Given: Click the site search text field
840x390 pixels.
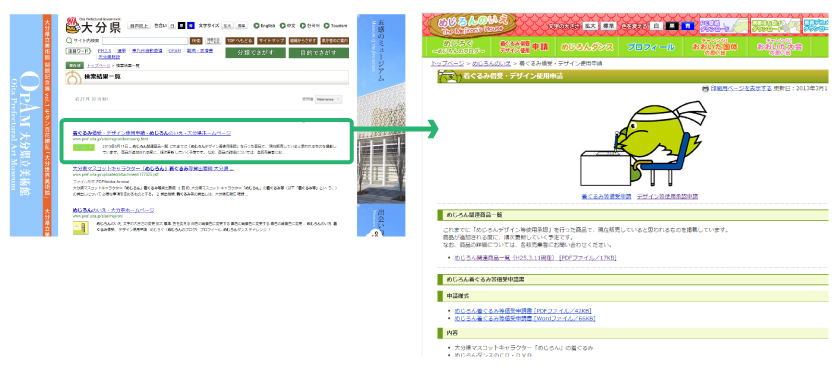Looking at the screenshot, I should [145, 40].
